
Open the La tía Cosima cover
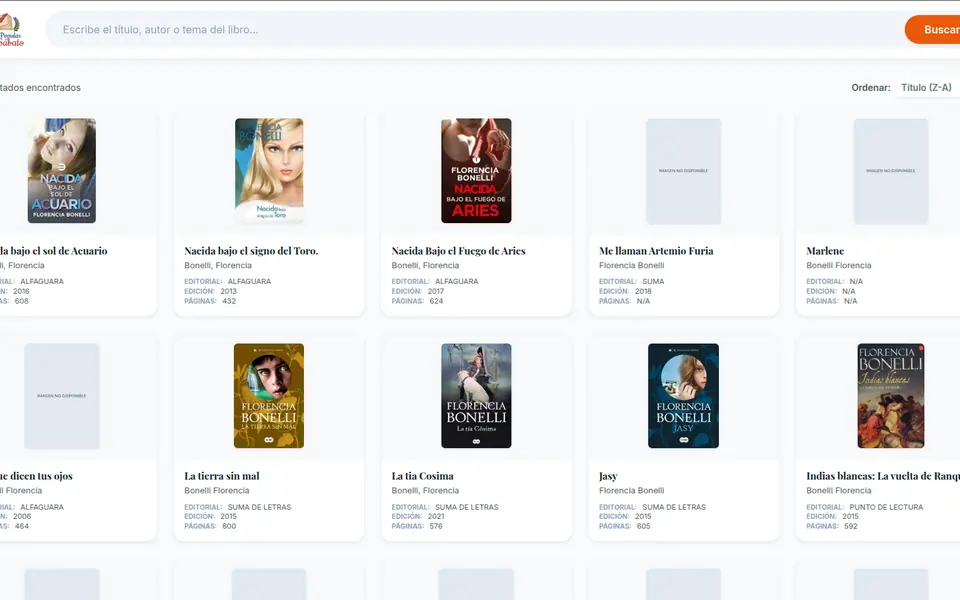476,396
